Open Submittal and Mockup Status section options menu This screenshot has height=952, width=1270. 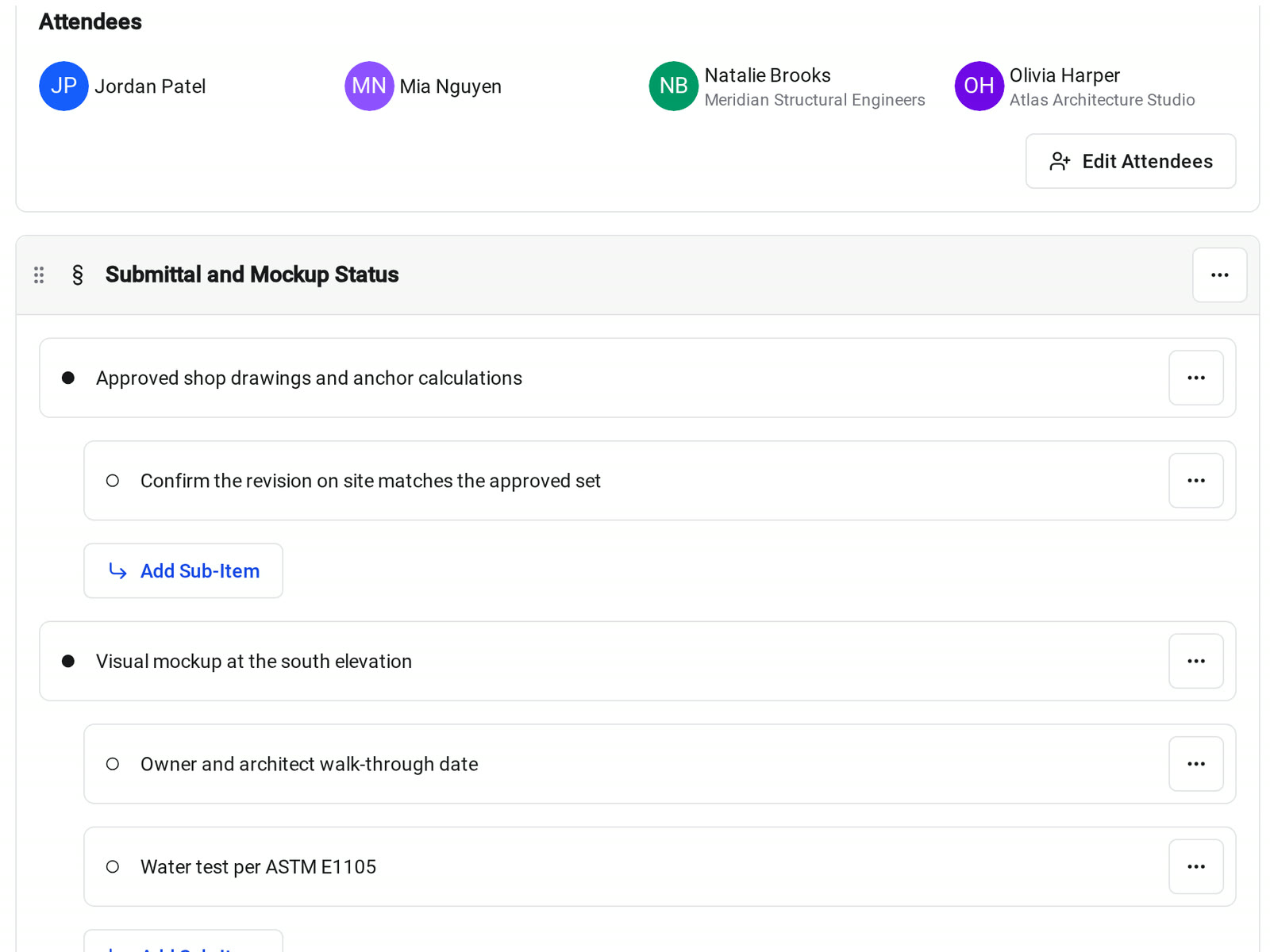coord(1219,275)
